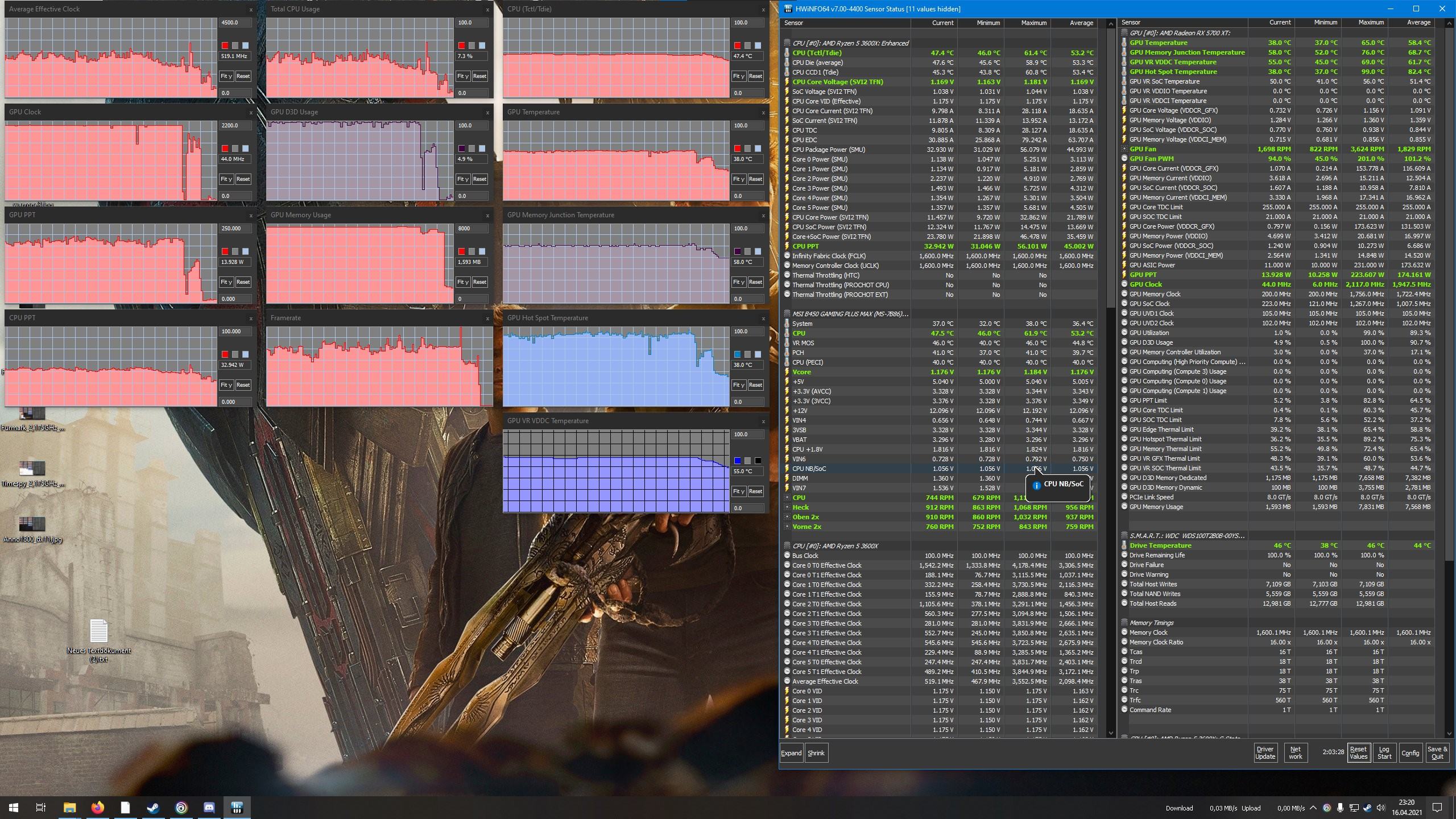Open Firefox from the taskbar
Image resolution: width=1456 pixels, height=819 pixels.
tap(97, 807)
